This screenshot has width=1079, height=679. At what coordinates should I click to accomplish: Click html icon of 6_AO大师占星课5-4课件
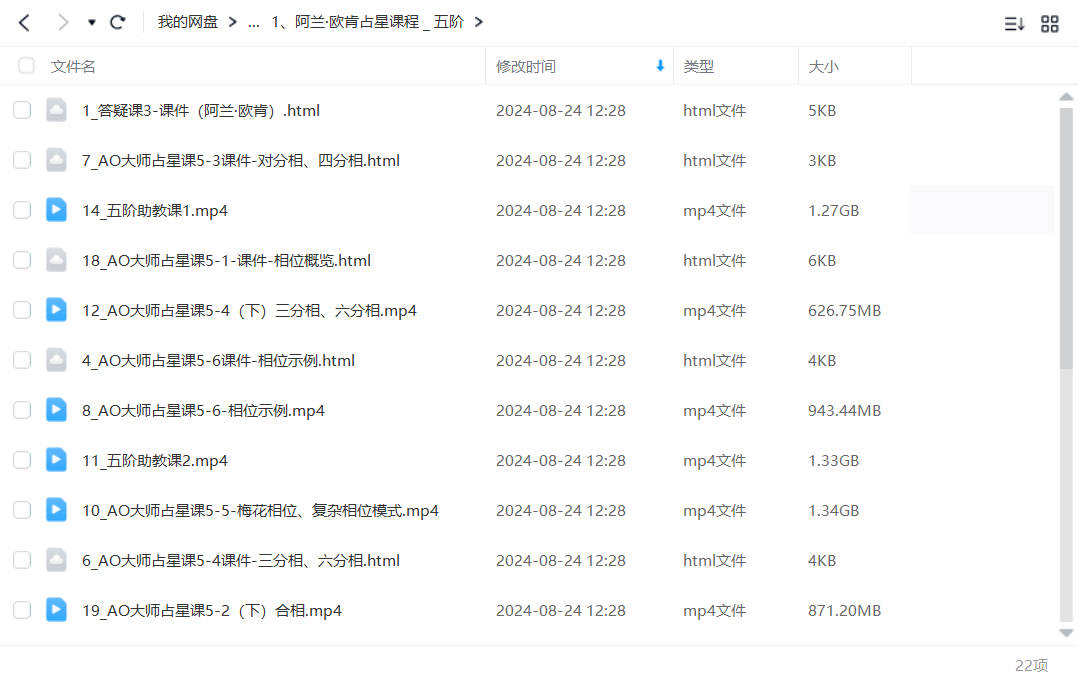(56, 560)
